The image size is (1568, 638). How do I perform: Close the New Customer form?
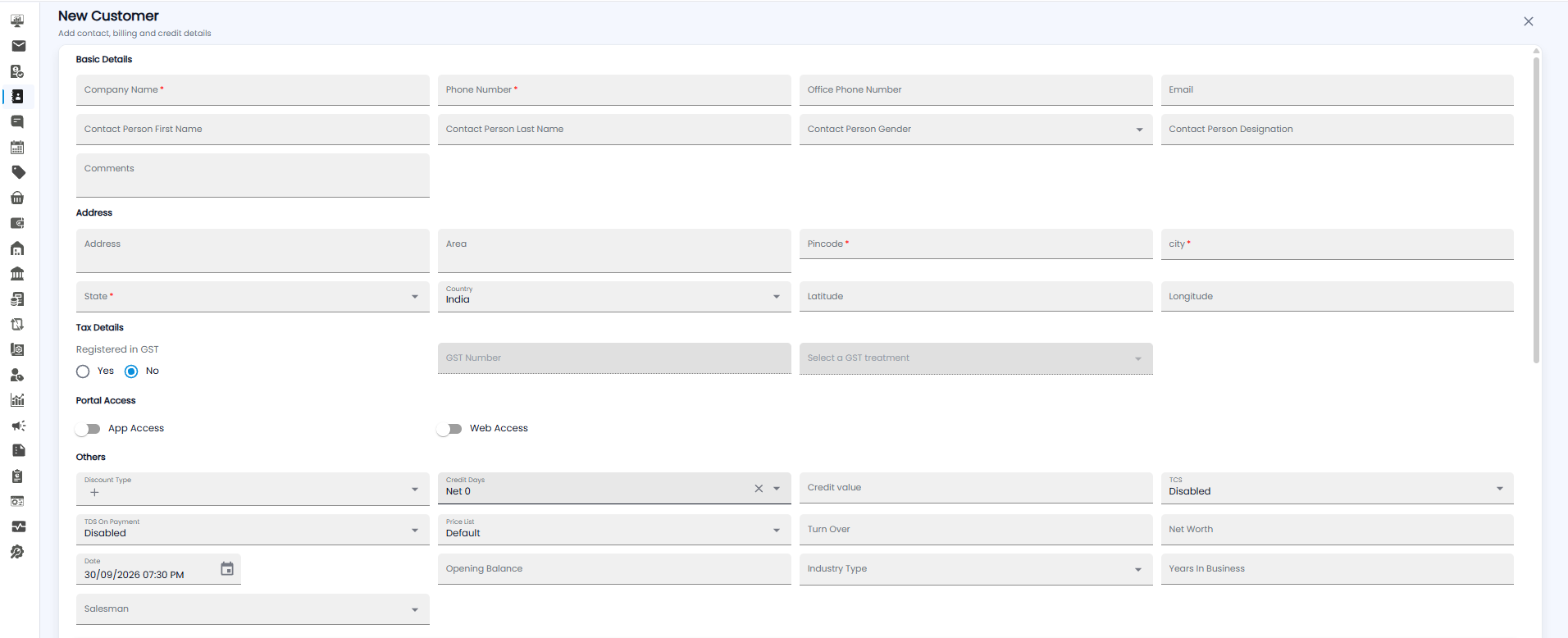(x=1529, y=21)
